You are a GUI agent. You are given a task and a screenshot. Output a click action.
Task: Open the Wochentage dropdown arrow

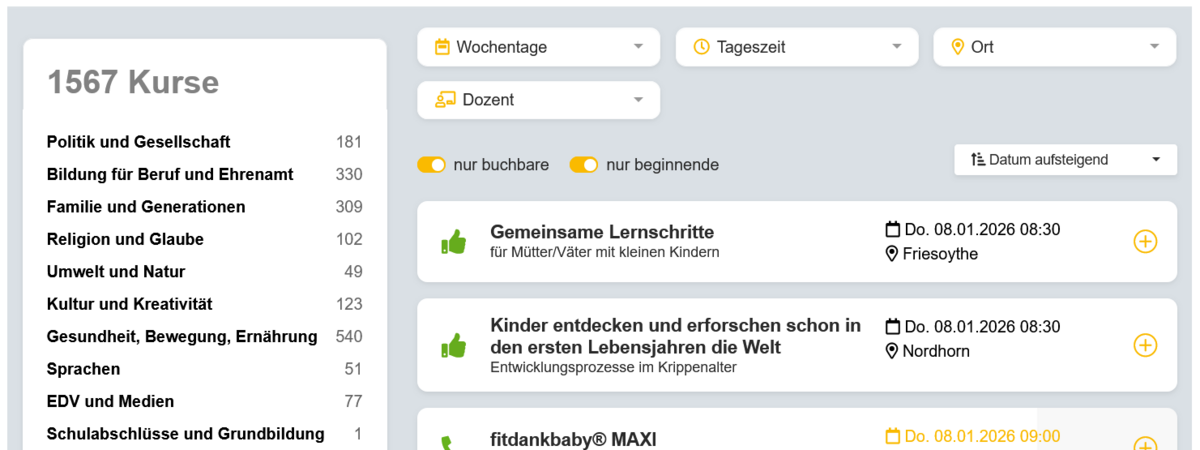[639, 47]
